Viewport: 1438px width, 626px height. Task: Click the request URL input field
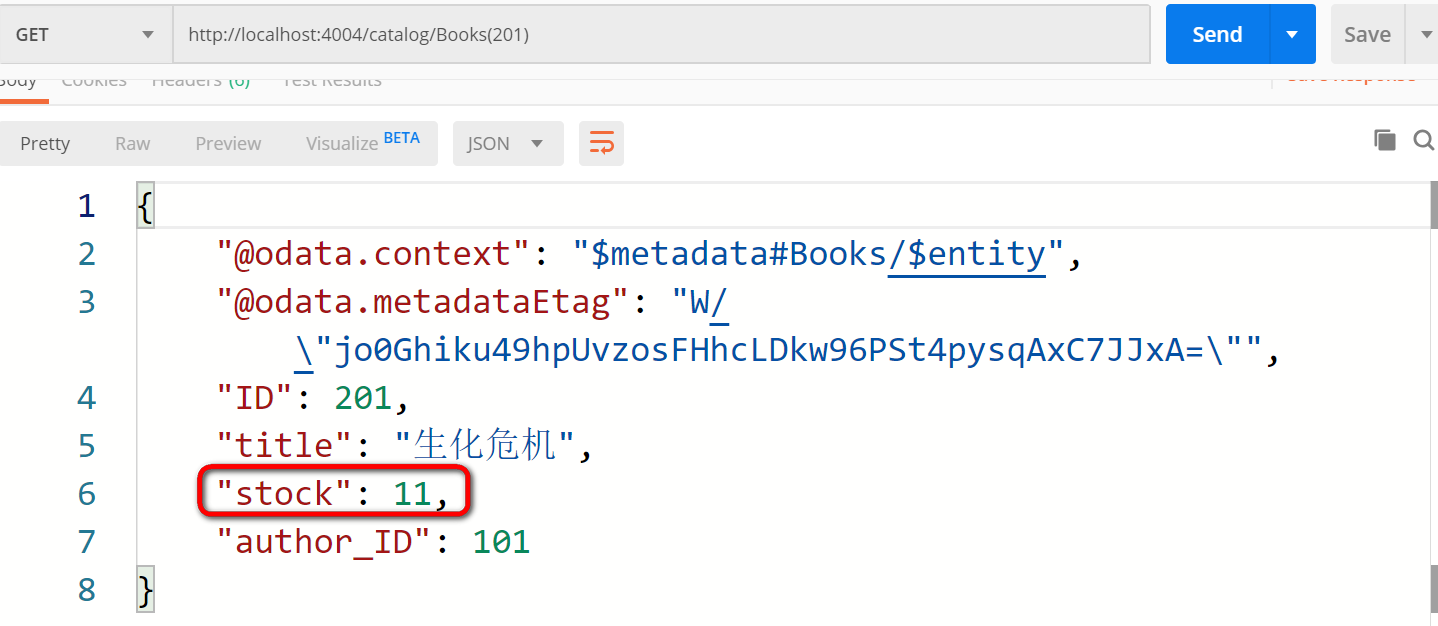[x=661, y=34]
